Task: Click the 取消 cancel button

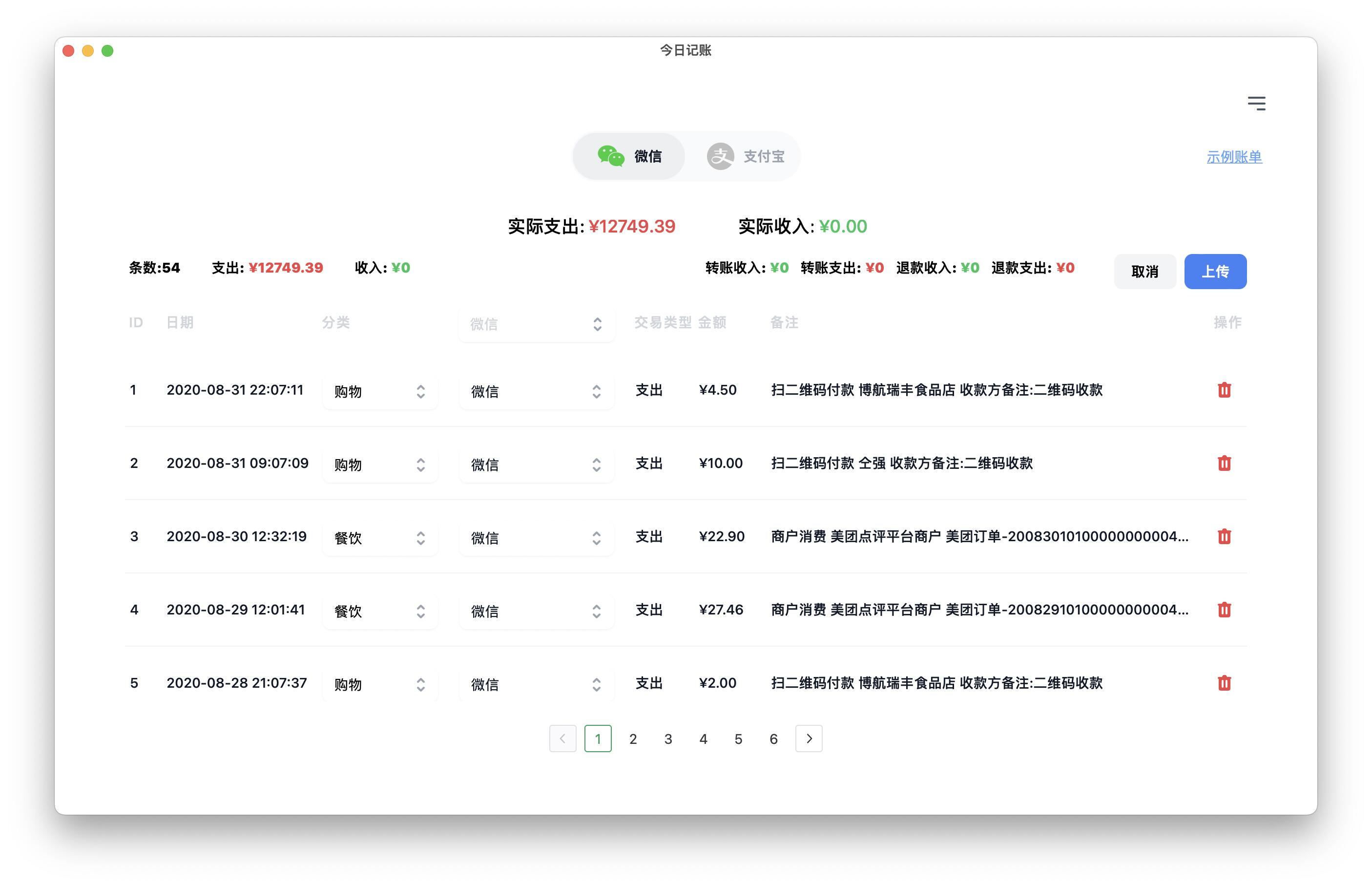Action: (x=1144, y=271)
